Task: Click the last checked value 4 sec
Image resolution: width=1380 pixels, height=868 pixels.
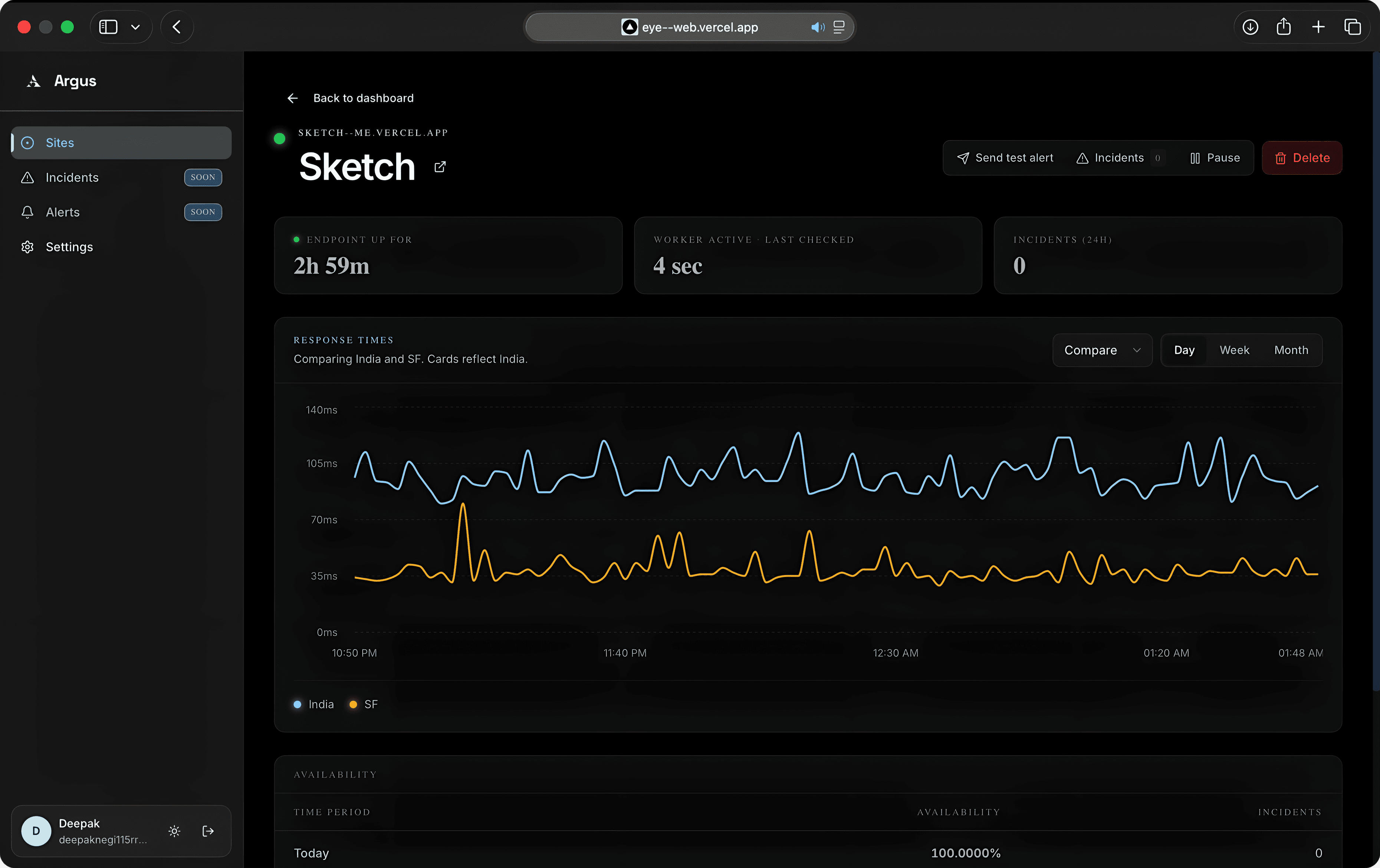Action: click(x=678, y=266)
